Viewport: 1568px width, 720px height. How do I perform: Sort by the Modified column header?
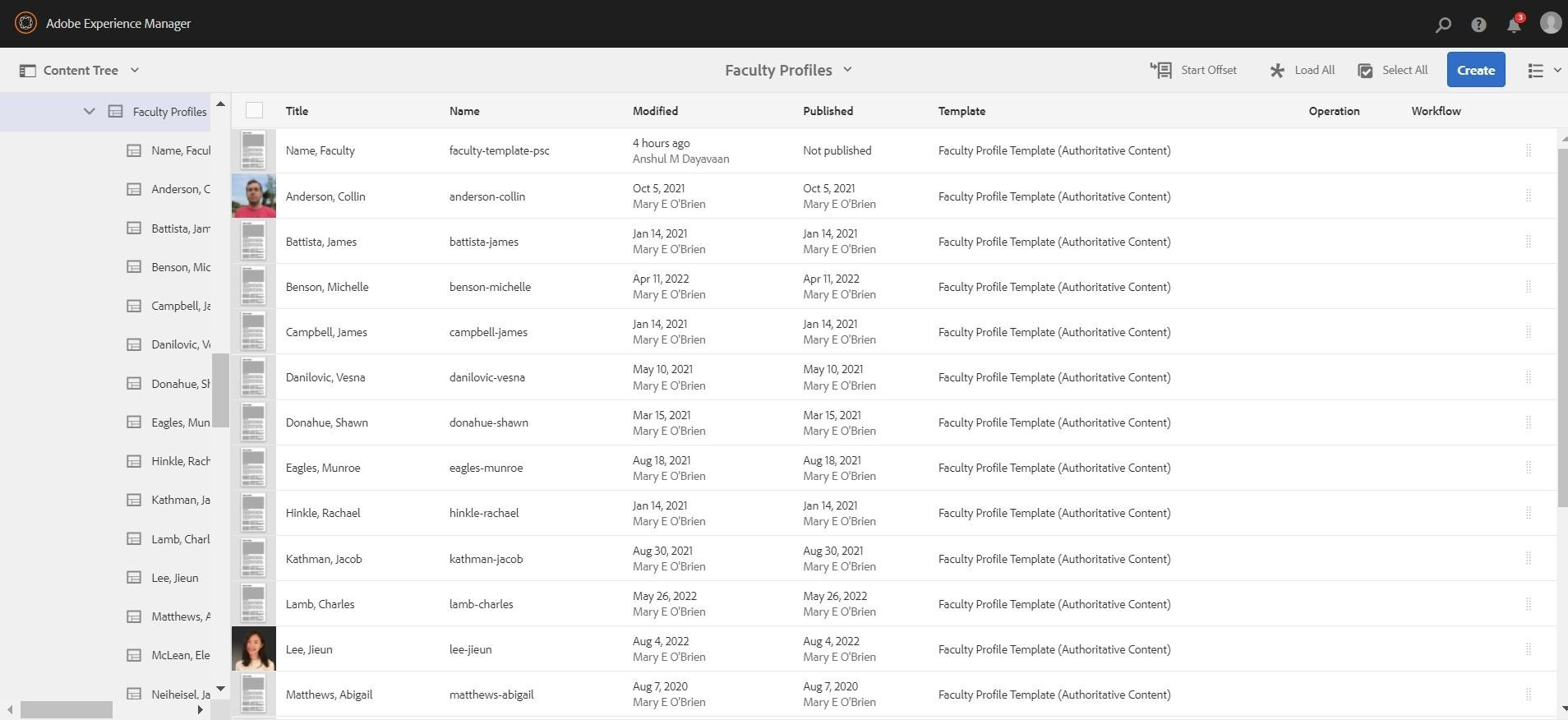tap(655, 111)
